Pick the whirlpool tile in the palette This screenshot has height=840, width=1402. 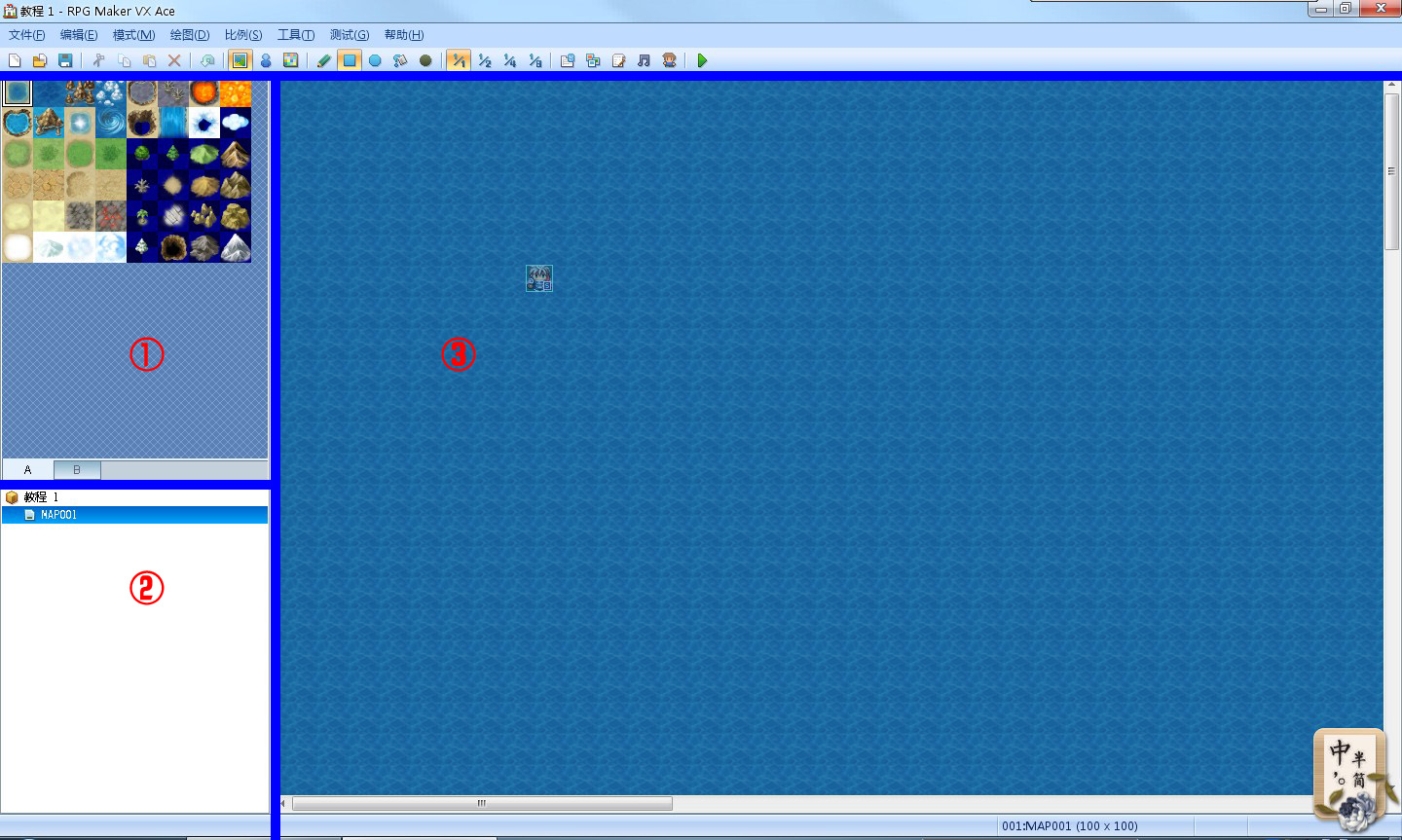click(111, 123)
